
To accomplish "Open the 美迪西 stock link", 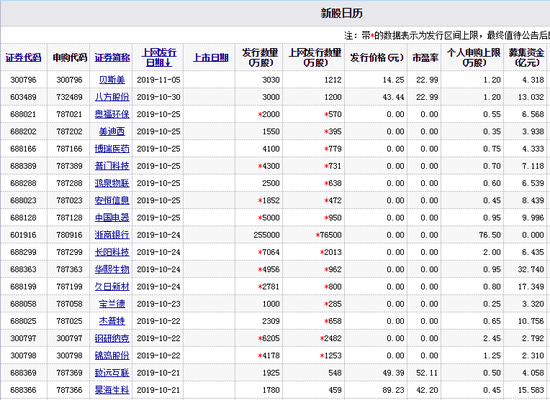I will [112, 132].
